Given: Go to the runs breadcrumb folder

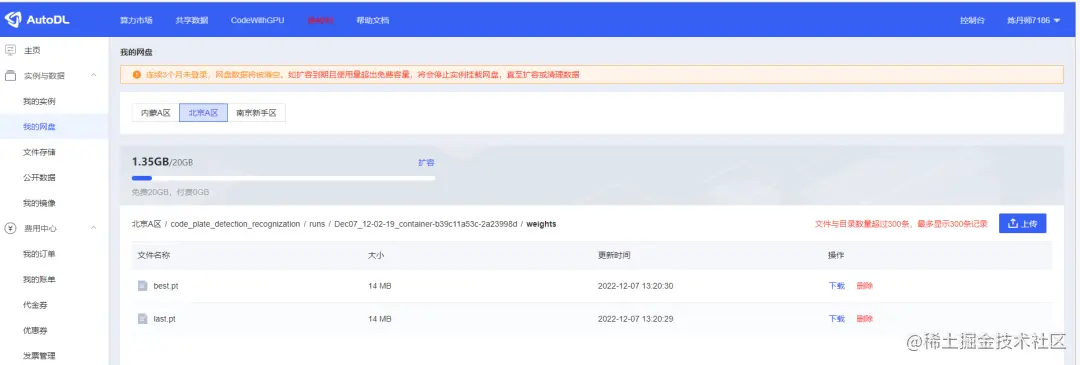Looking at the screenshot, I should click(317, 224).
